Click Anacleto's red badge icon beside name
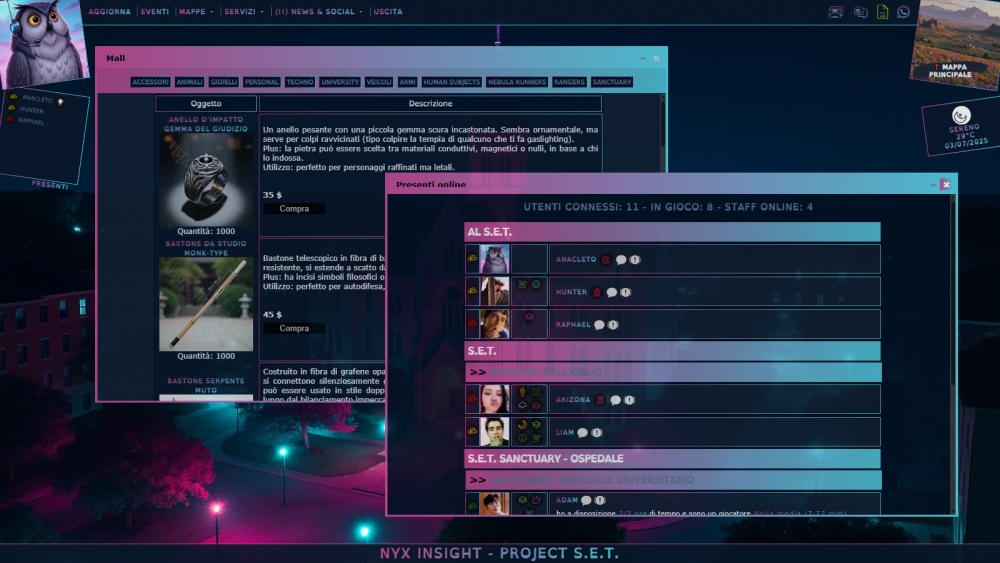Viewport: 1000px width, 563px height. 606,260
